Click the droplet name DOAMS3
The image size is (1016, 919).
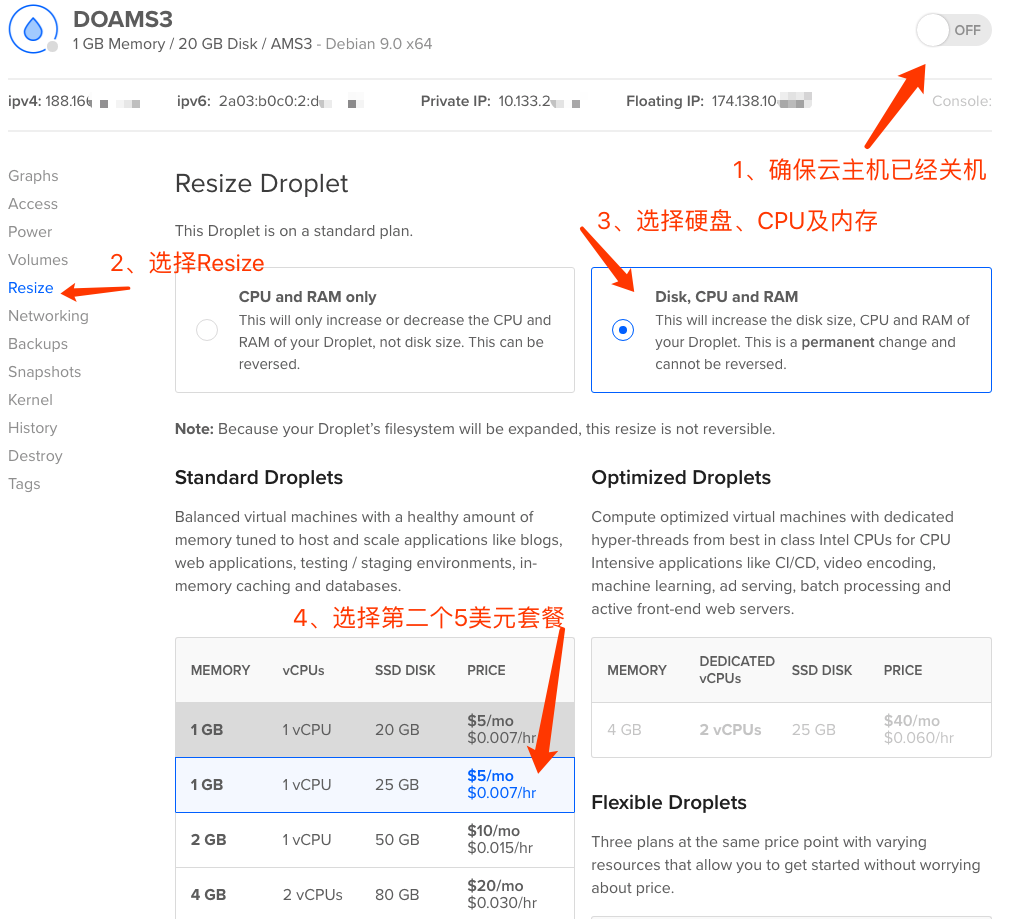[122, 19]
